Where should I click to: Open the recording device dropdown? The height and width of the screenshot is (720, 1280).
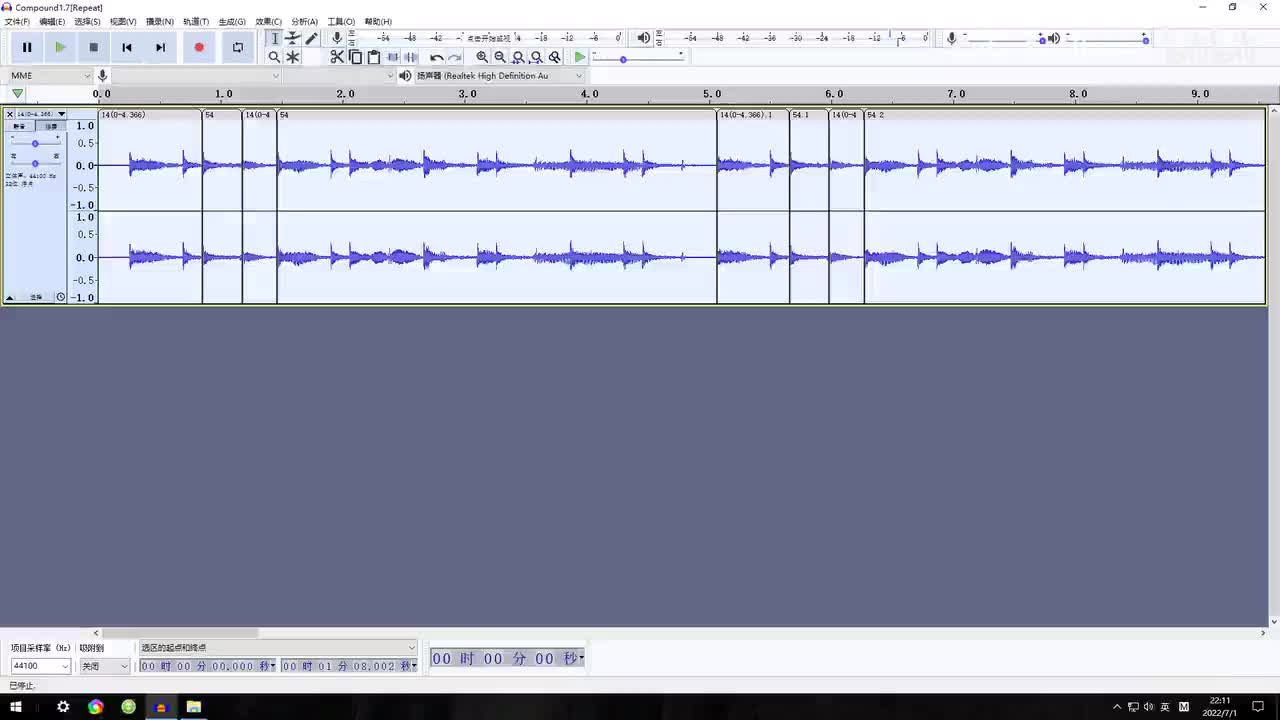click(196, 76)
